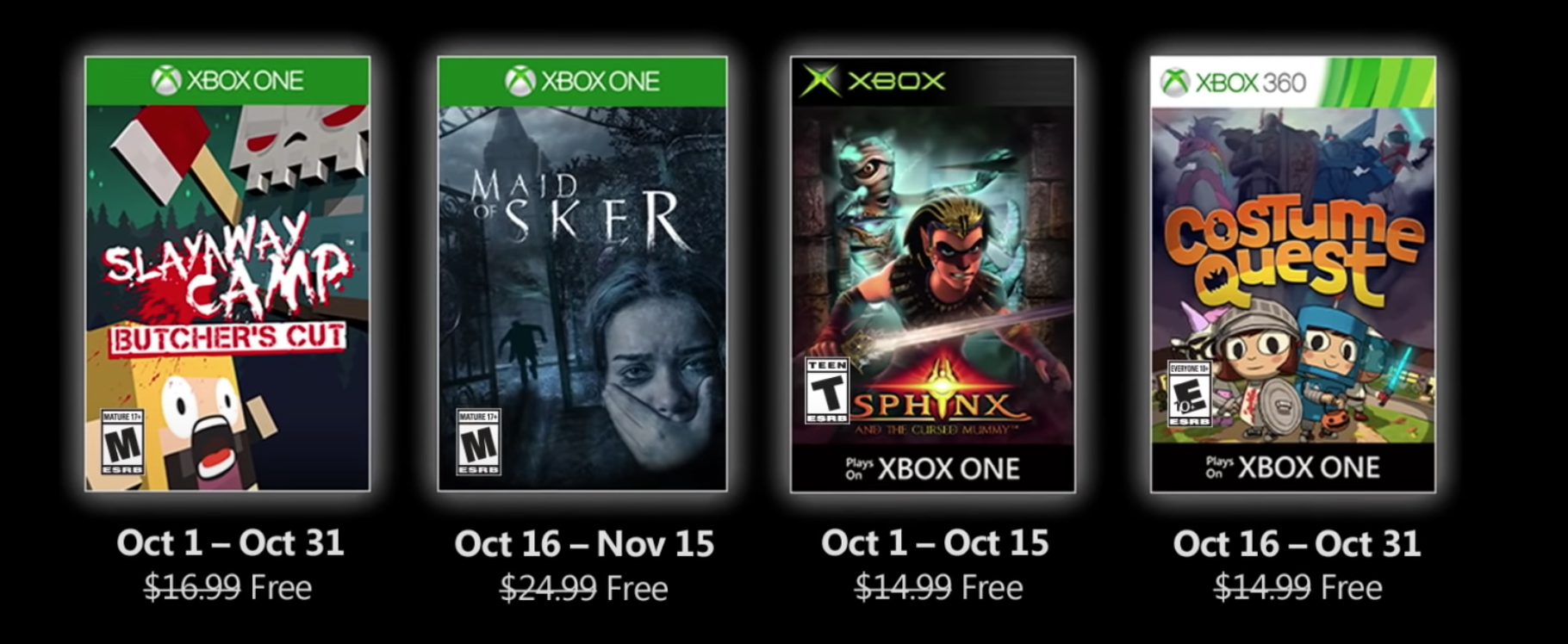This screenshot has height=644, width=1568.
Task: Open the Slayaway Camp Butcher's Cut cover art
Action: (x=227, y=274)
